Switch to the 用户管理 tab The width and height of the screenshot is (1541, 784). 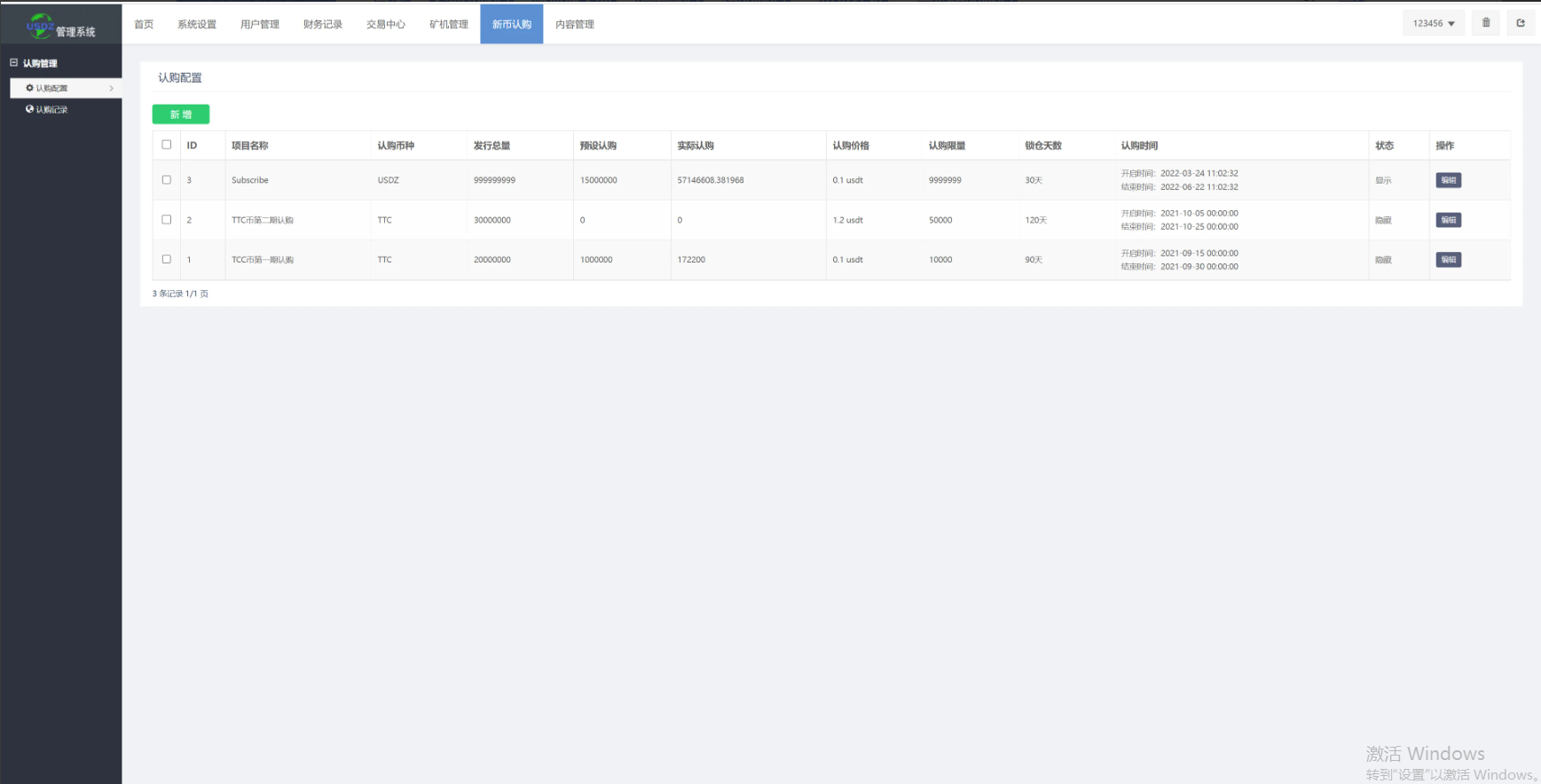[x=259, y=25]
